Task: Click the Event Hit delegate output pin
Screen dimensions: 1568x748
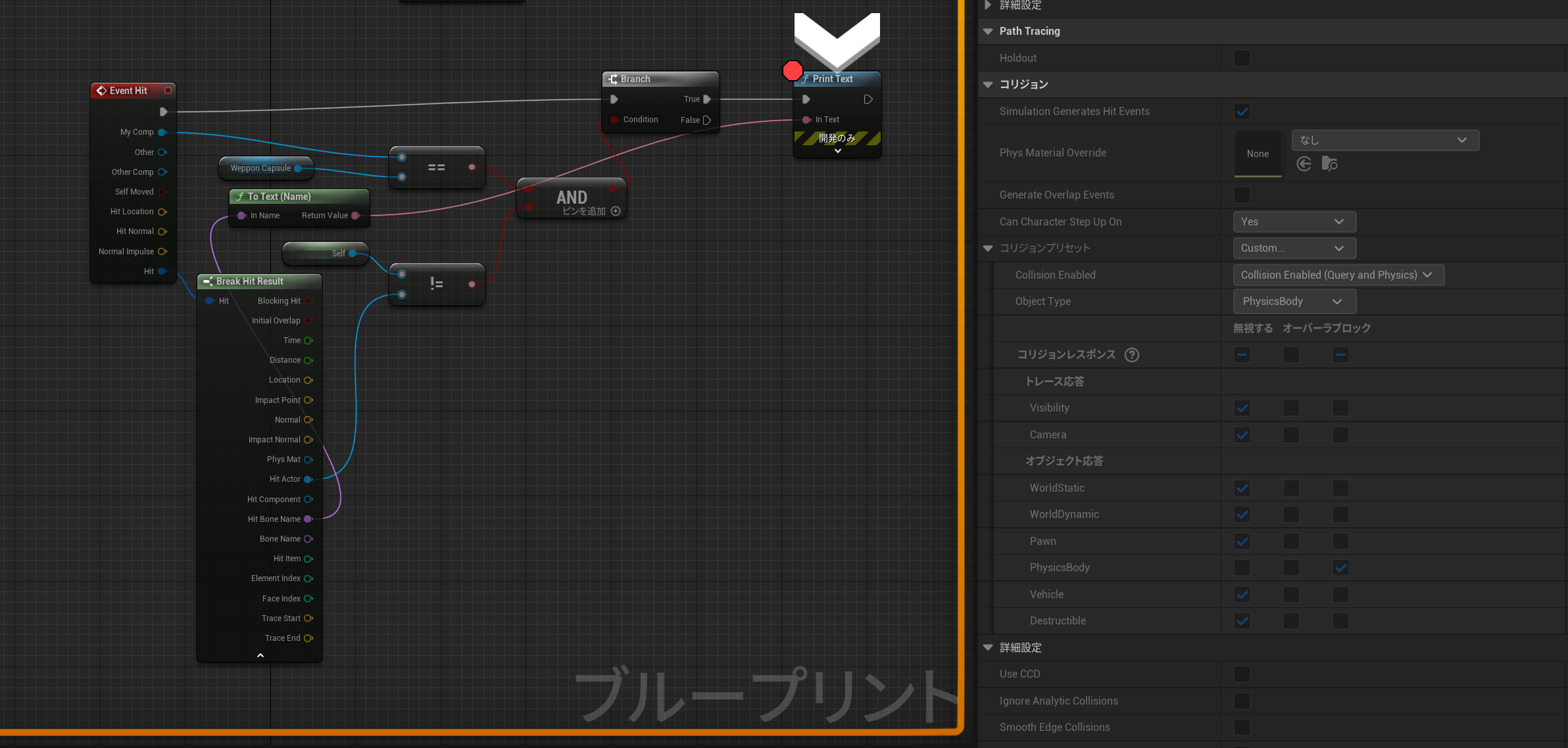Action: point(168,91)
